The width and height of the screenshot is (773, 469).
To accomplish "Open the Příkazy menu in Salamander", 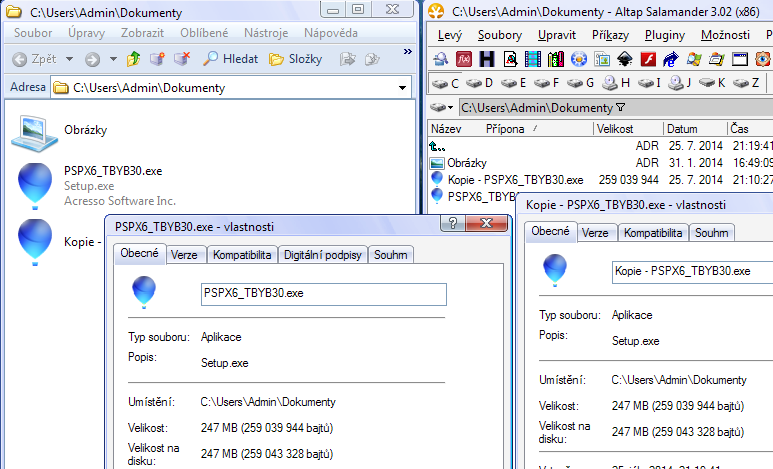I will (x=610, y=35).
